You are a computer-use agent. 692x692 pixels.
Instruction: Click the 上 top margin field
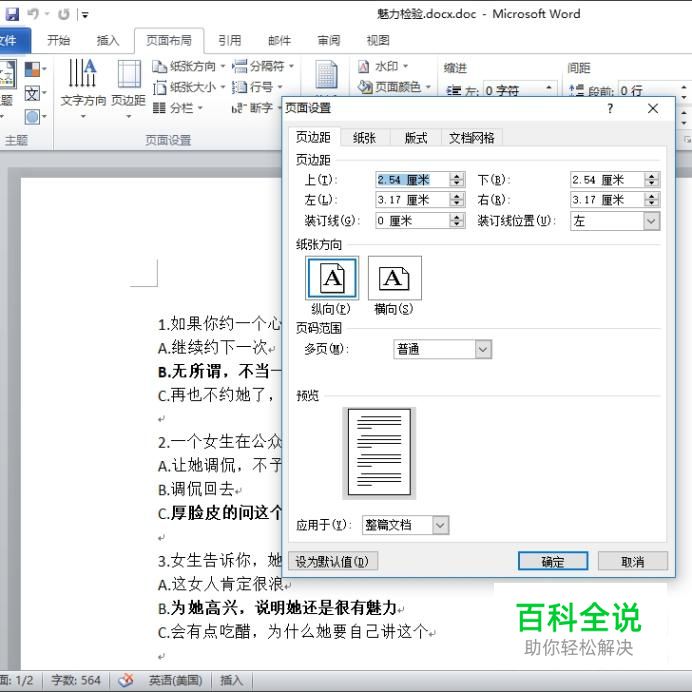coord(413,180)
